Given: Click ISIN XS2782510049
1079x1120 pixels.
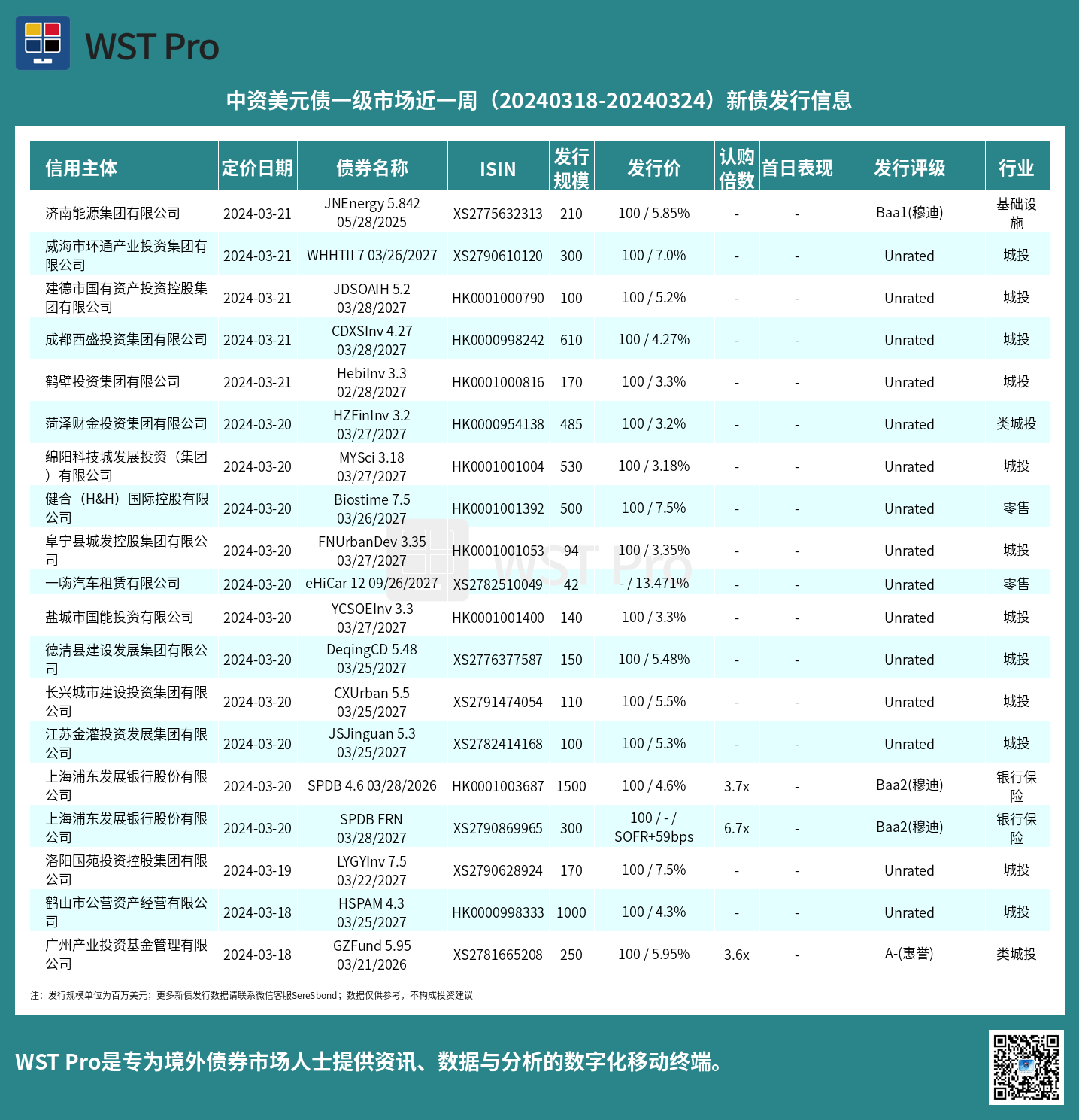Looking at the screenshot, I should [x=498, y=584].
